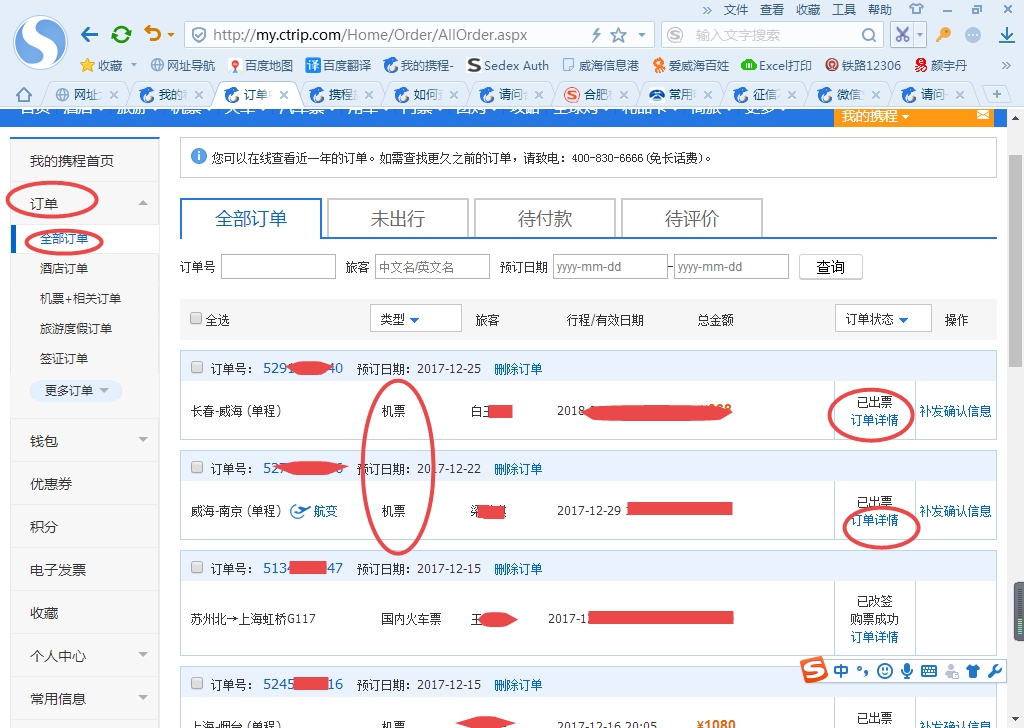1024x728 pixels.
Task: Click the search magnifier icon in search box
Action: tap(869, 35)
